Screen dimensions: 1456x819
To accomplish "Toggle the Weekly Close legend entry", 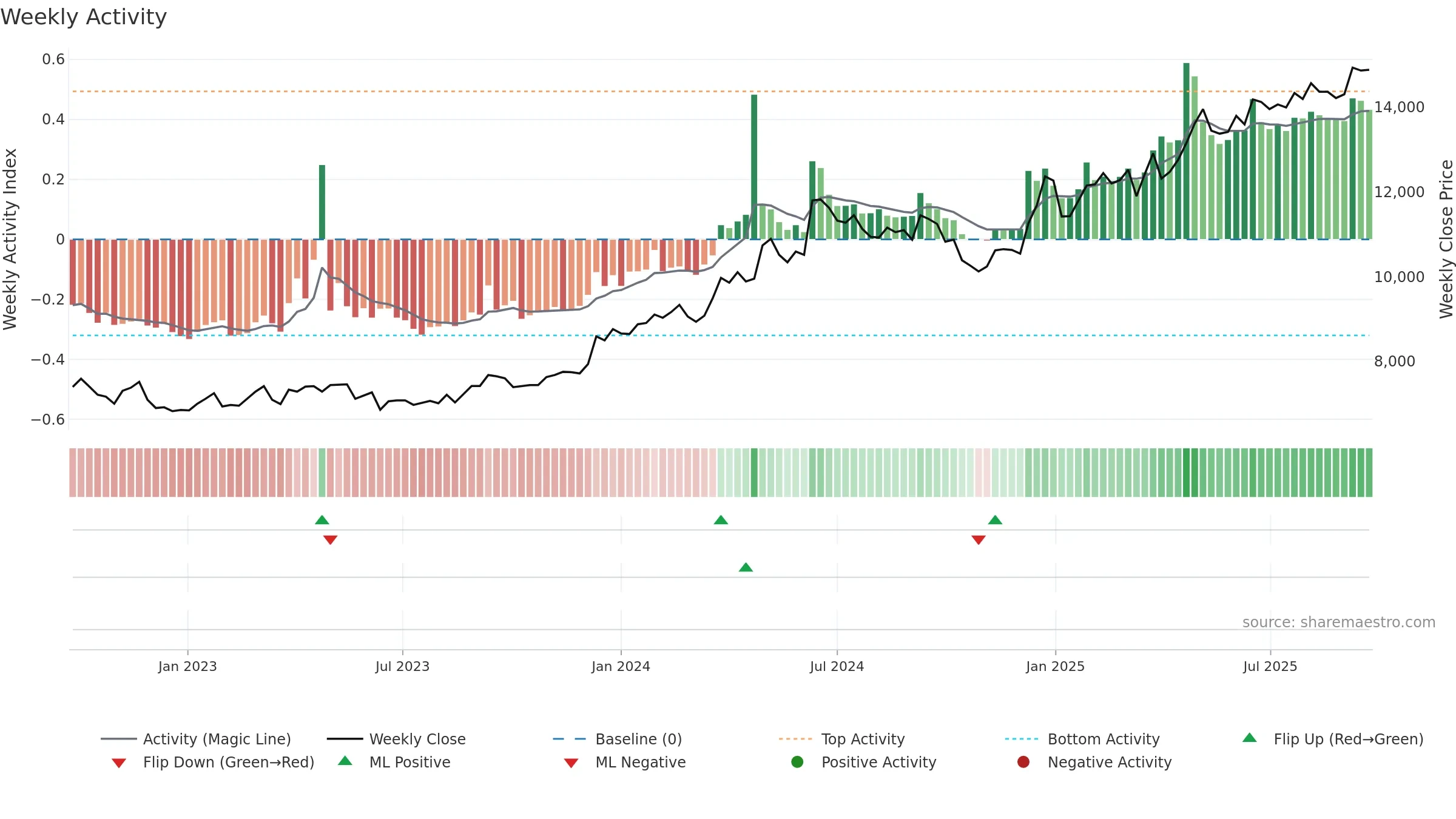I will (x=396, y=739).
